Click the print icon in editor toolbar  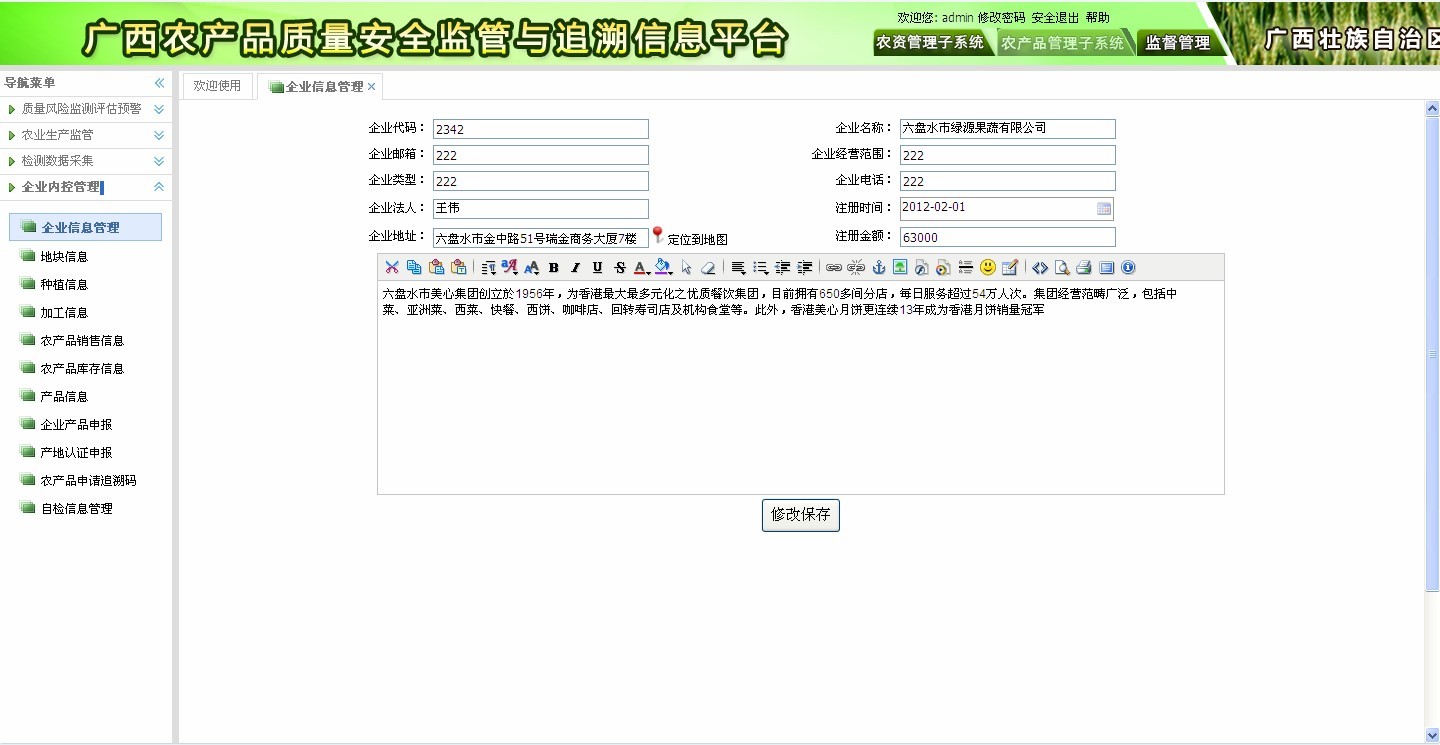pos(1083,267)
